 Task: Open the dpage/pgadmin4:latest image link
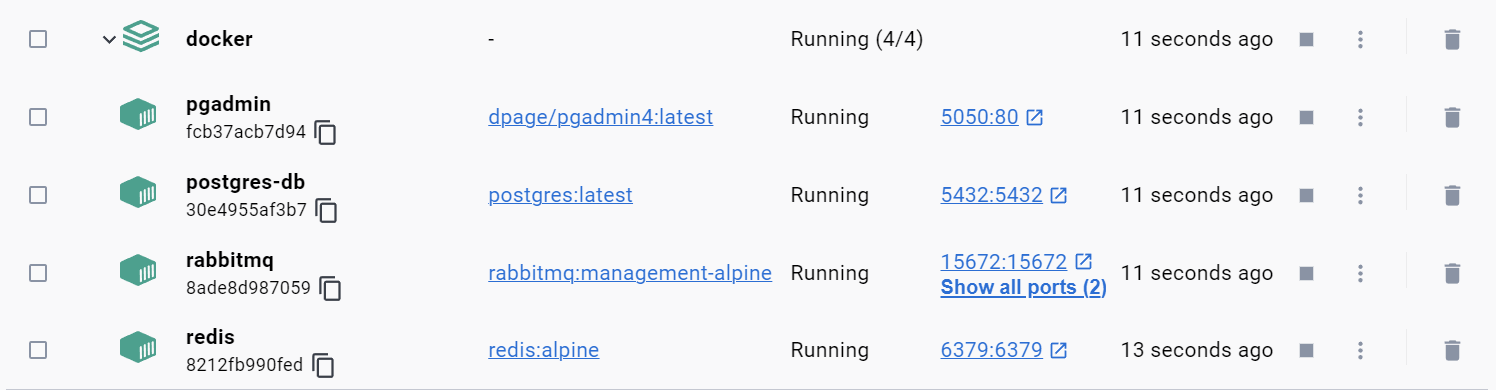point(600,117)
